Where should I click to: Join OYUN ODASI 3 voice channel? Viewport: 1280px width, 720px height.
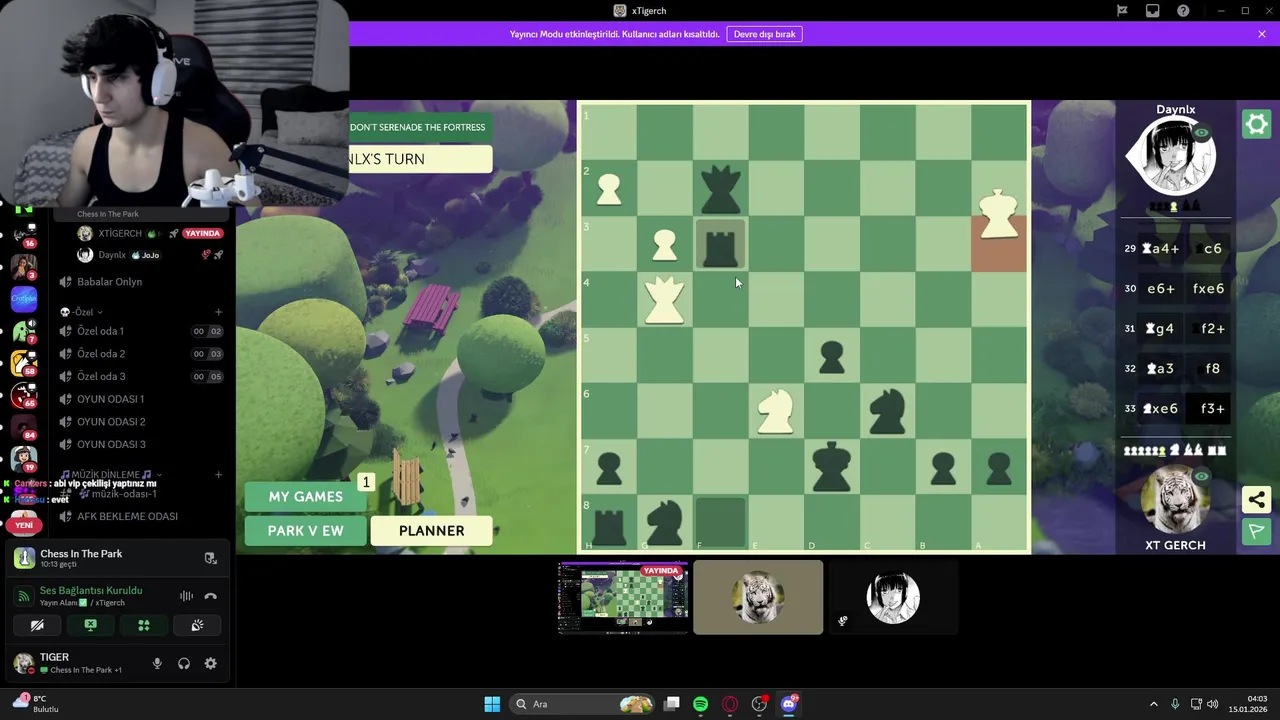(x=141, y=444)
